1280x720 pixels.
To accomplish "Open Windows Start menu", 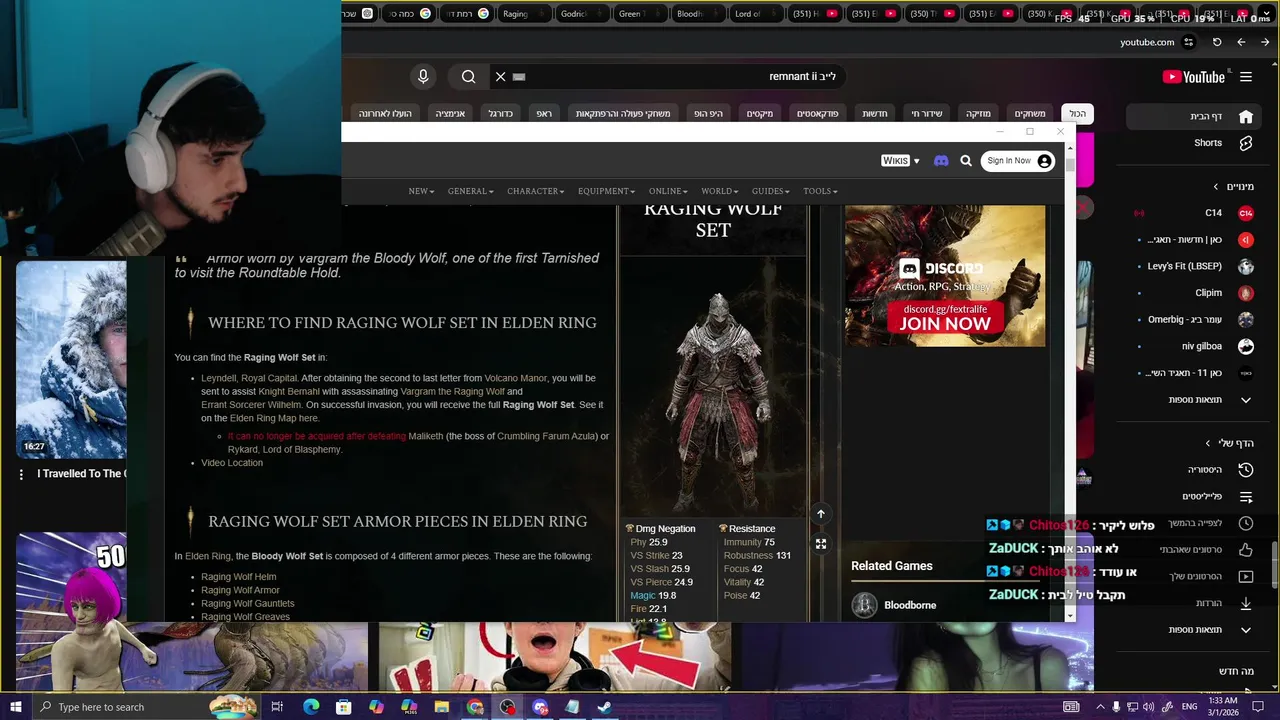I will (15, 707).
